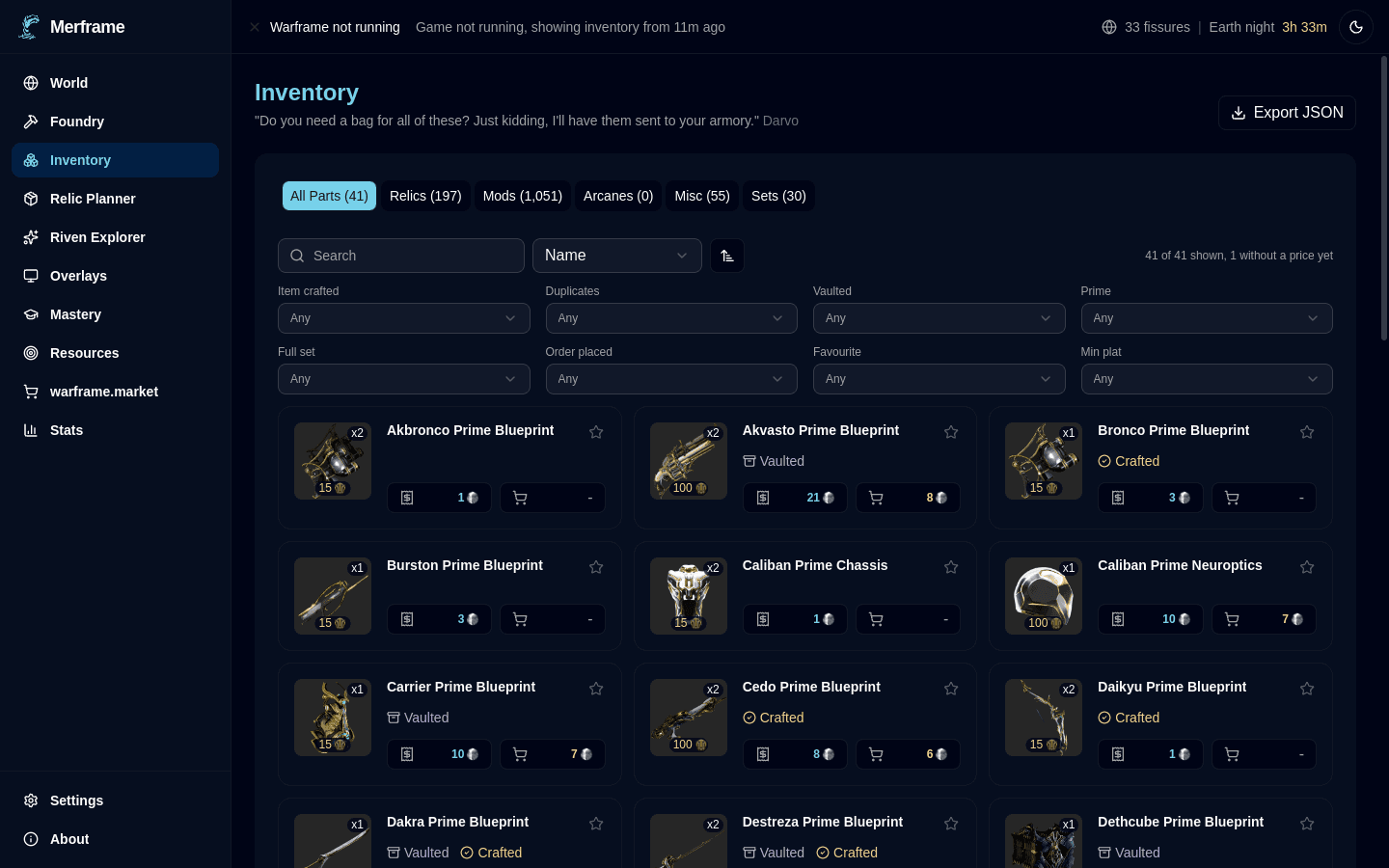This screenshot has width=1389, height=868.
Task: Click Cedo Prime cart price 6 button
Action: click(908, 754)
